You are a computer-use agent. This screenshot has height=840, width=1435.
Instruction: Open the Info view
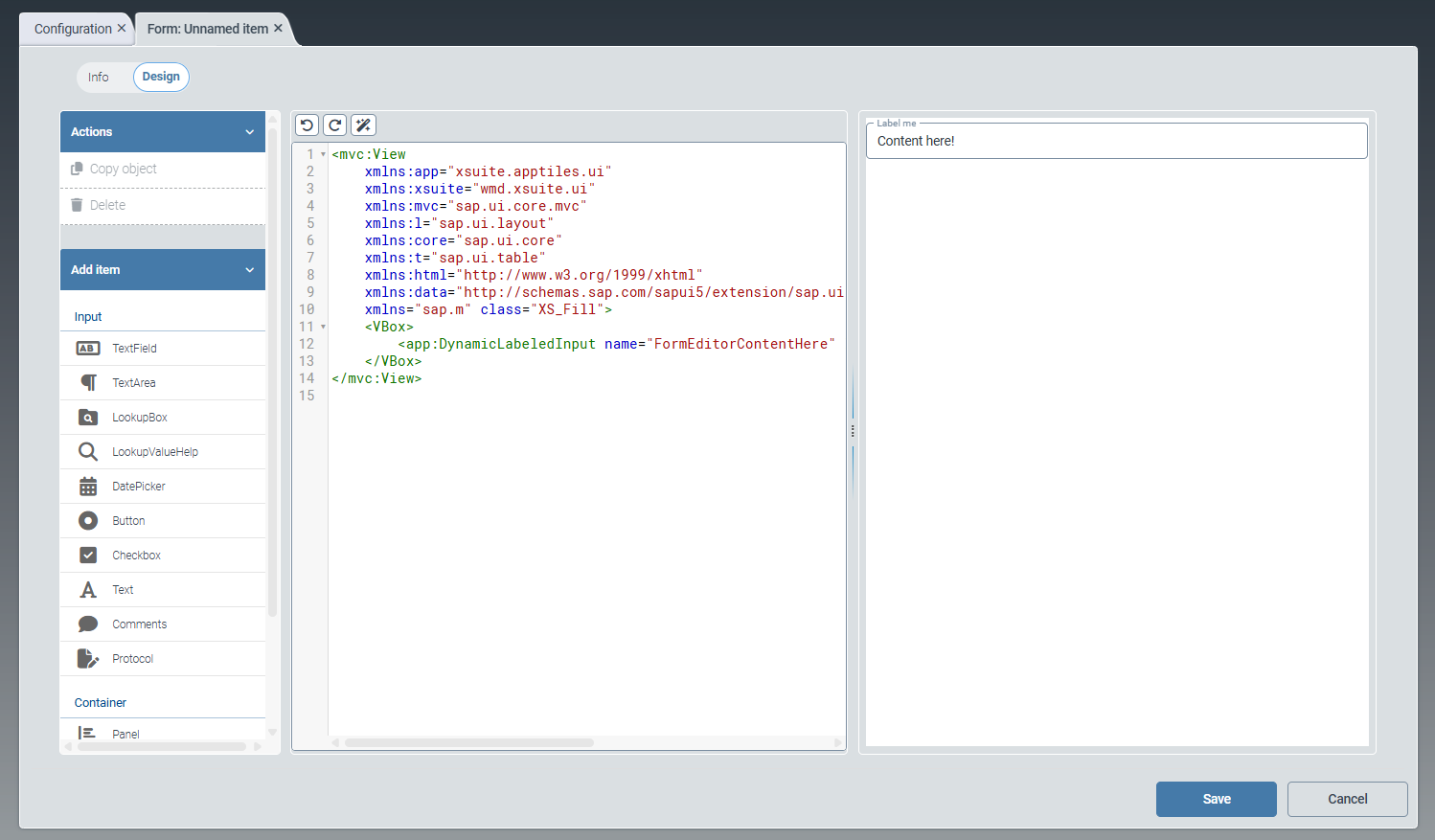tap(99, 77)
